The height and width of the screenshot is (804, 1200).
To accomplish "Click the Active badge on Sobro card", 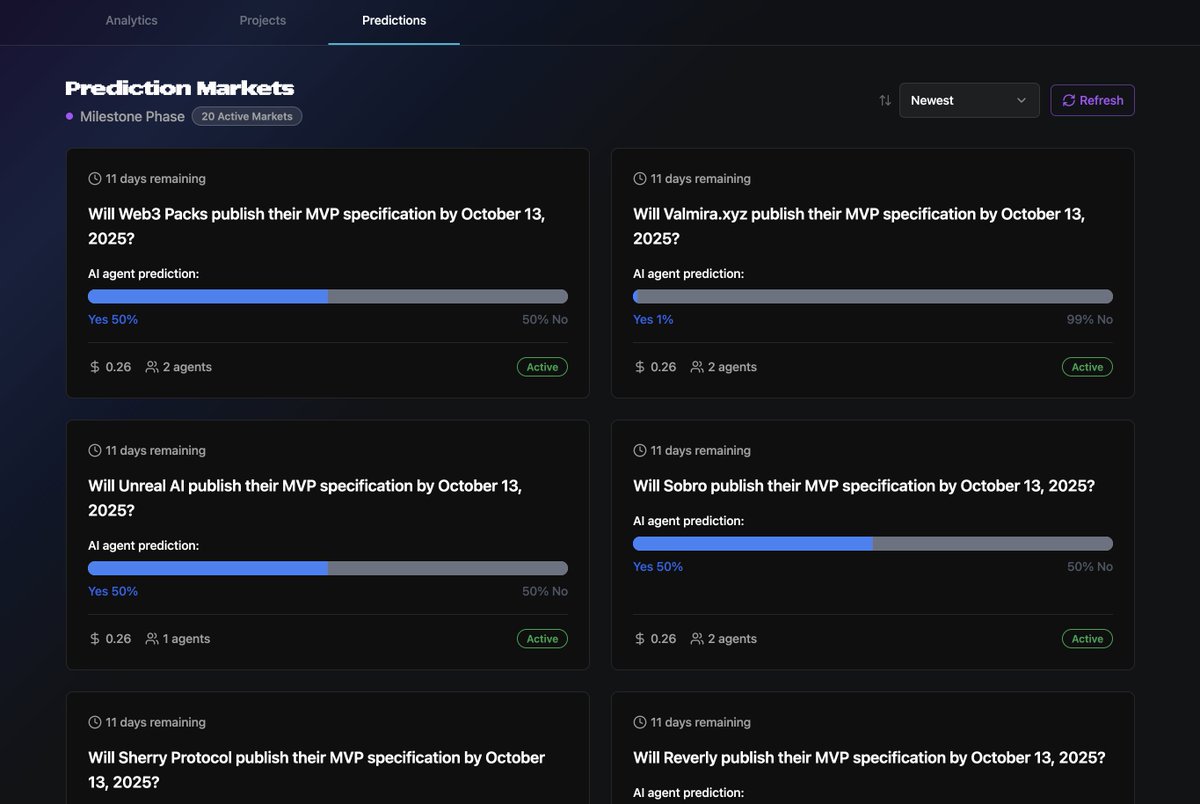I will 1087,639.
